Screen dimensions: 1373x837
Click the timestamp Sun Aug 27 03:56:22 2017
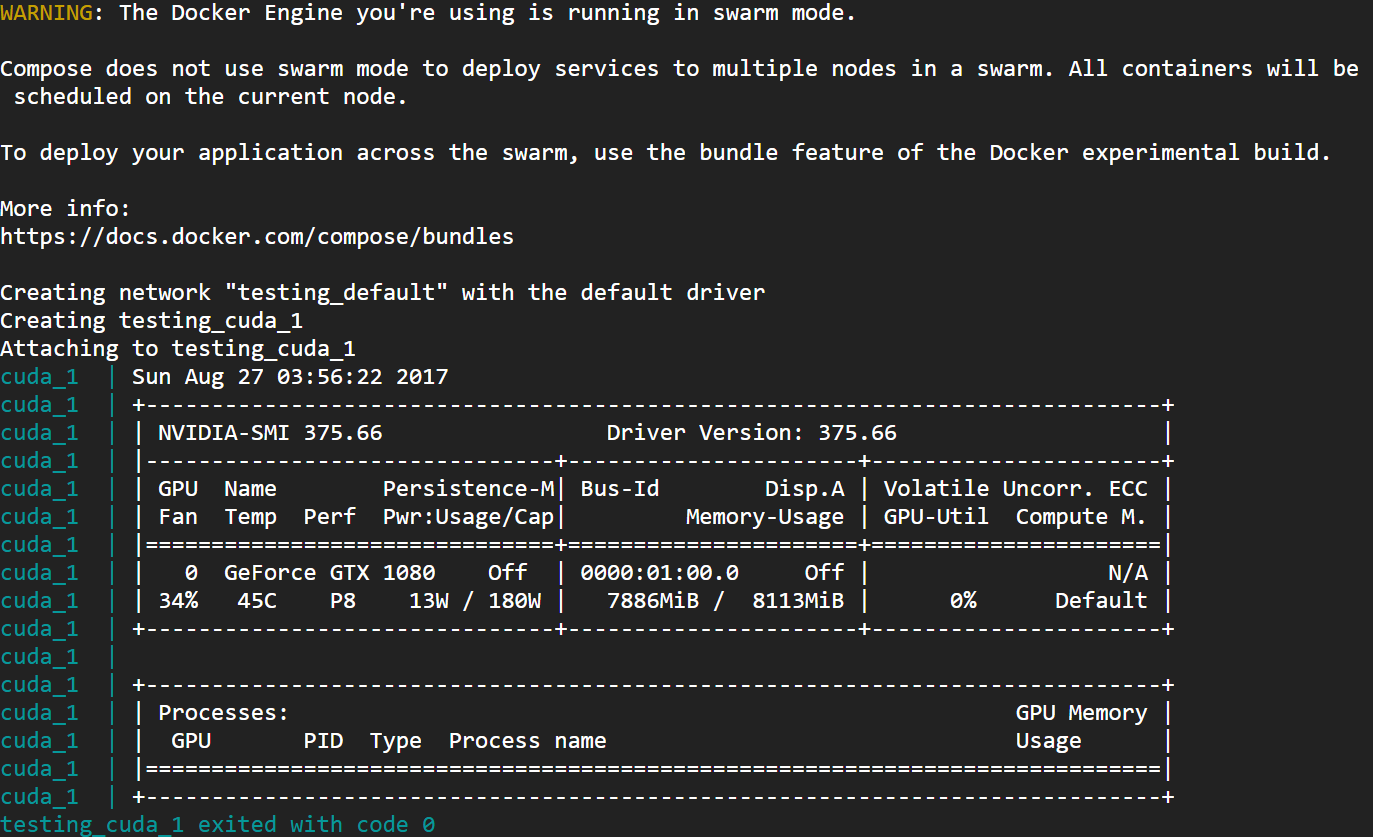[x=290, y=377]
